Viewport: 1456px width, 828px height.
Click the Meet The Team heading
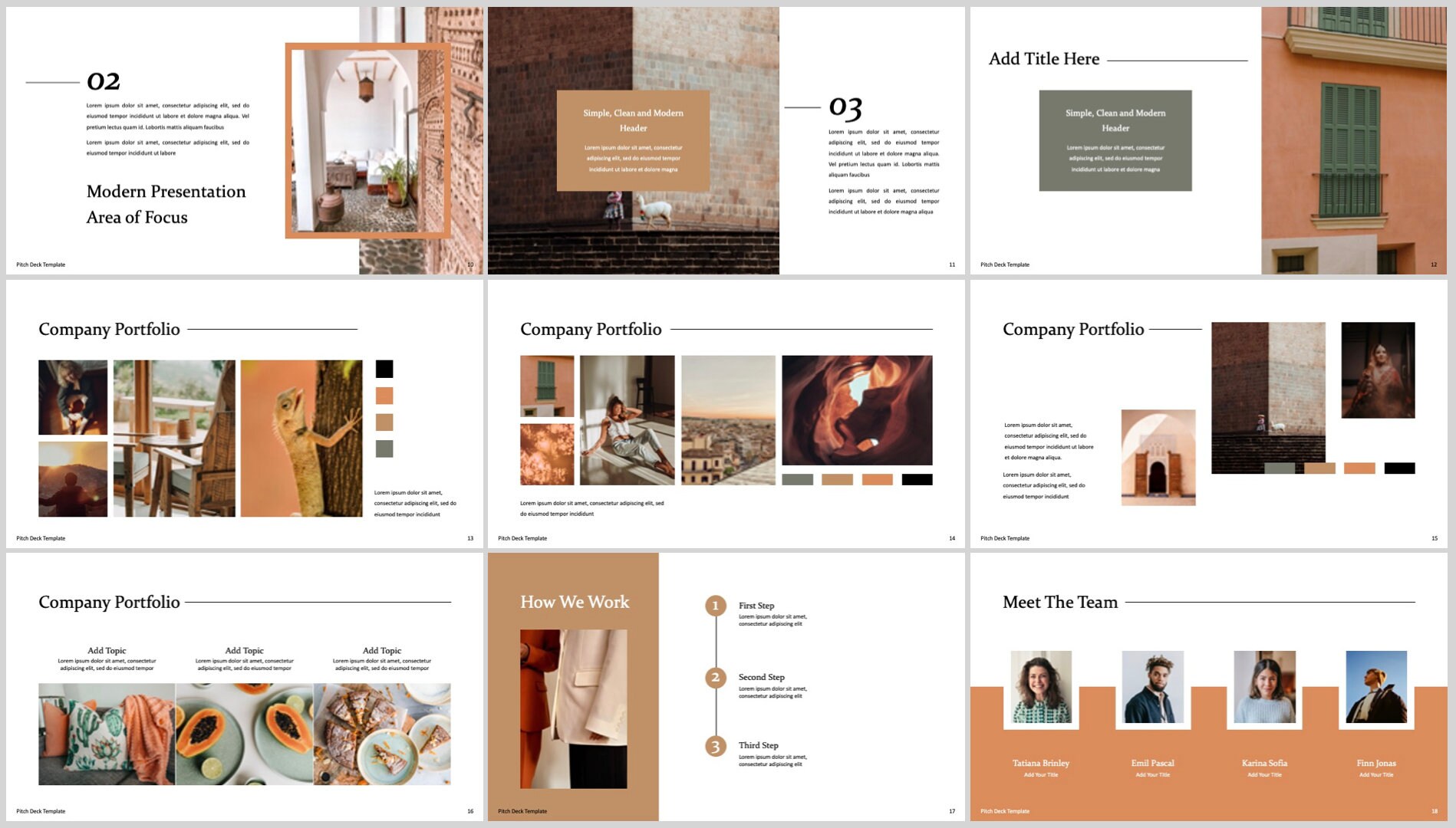pos(1059,603)
